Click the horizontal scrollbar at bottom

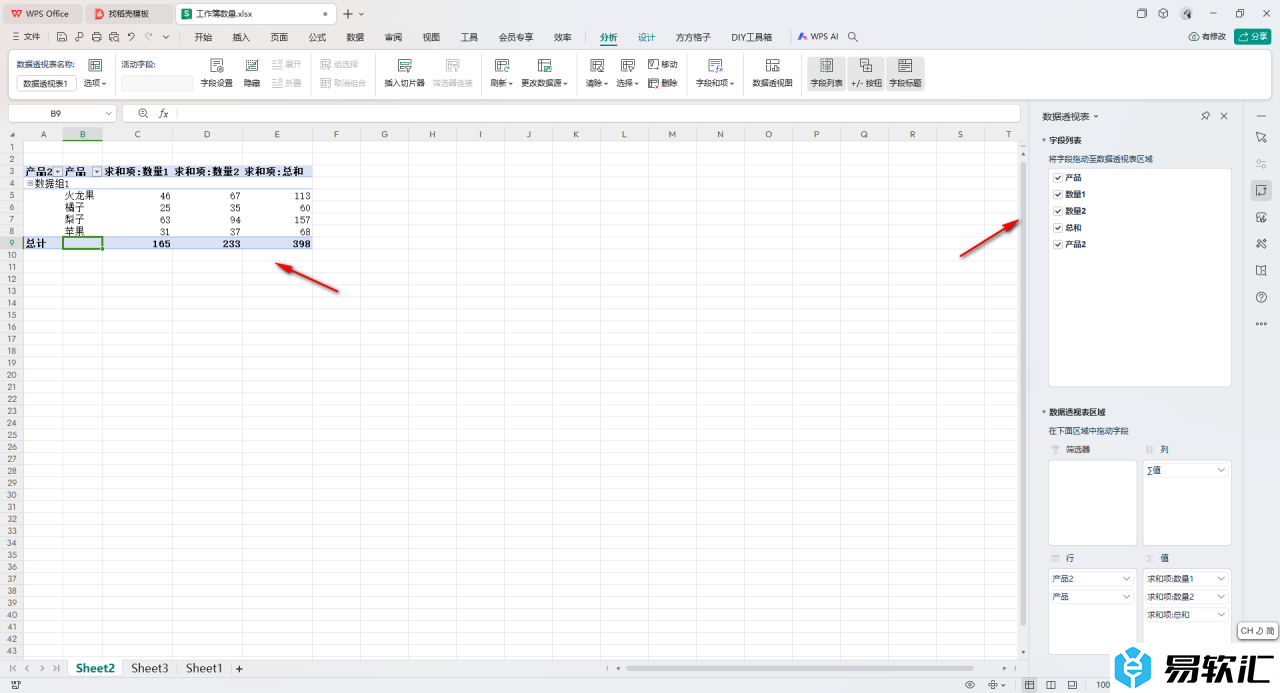click(x=800, y=668)
